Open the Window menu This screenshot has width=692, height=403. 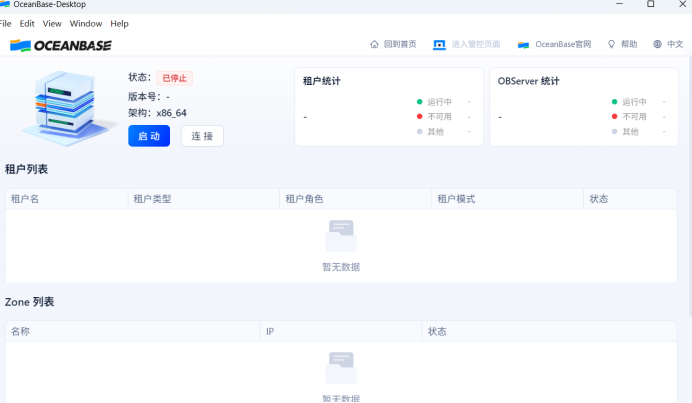pyautogui.click(x=86, y=23)
